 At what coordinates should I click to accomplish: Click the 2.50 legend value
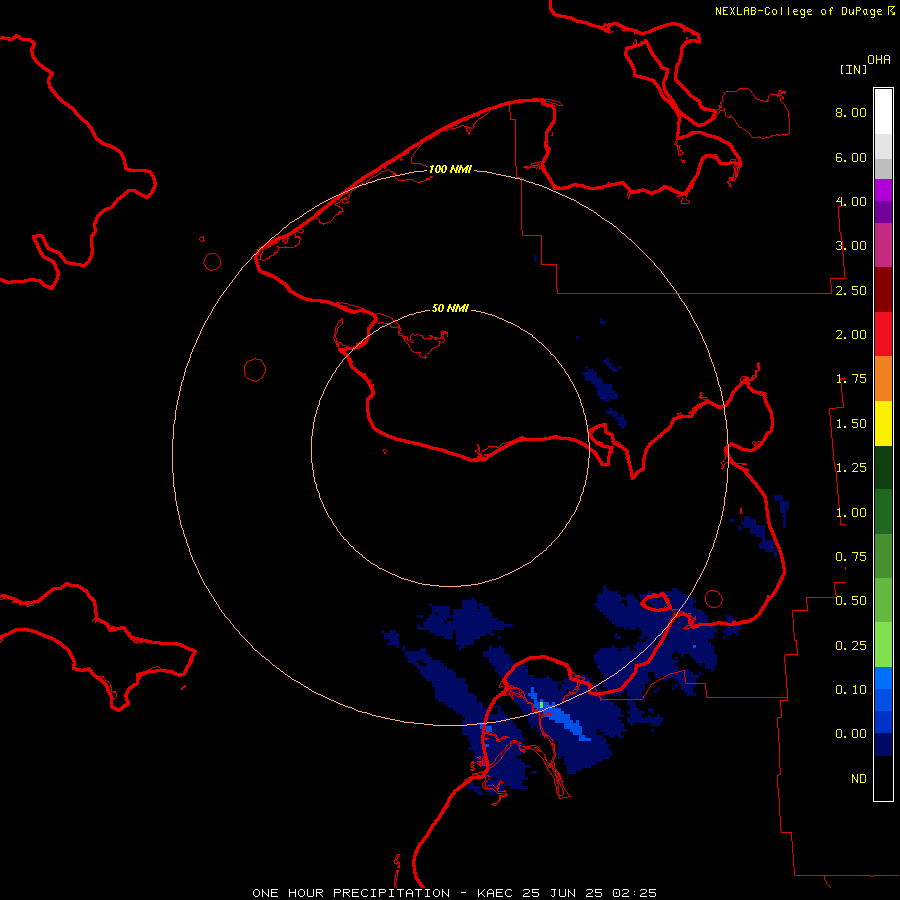click(851, 290)
